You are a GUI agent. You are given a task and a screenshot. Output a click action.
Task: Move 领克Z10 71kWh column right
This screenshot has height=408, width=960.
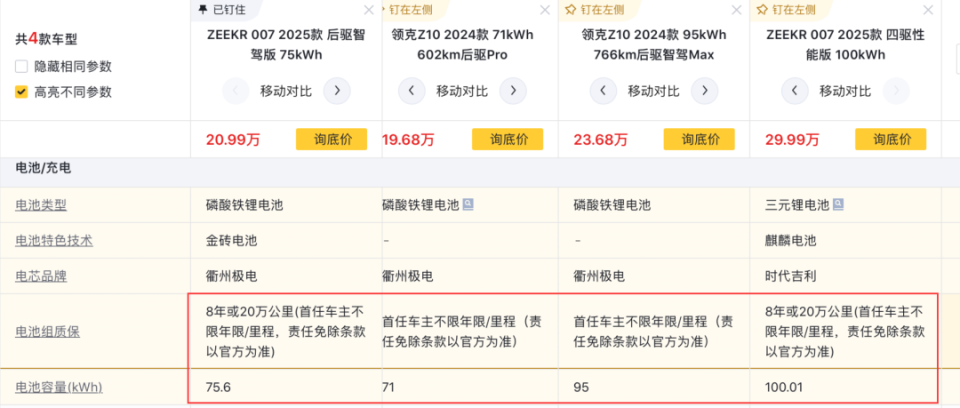(x=512, y=91)
